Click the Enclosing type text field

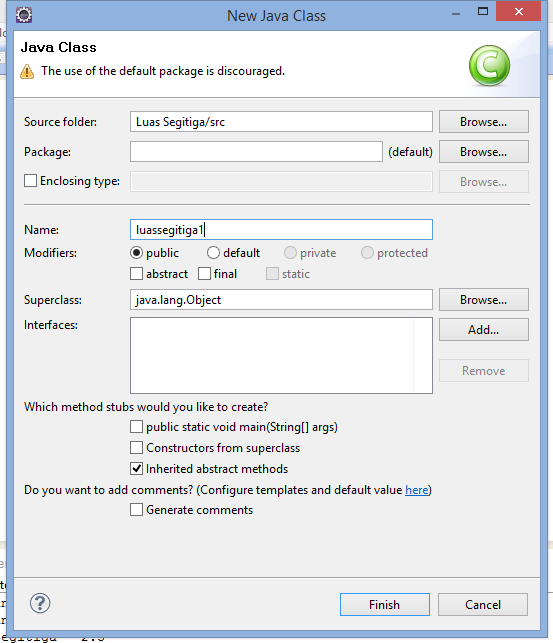pos(281,182)
